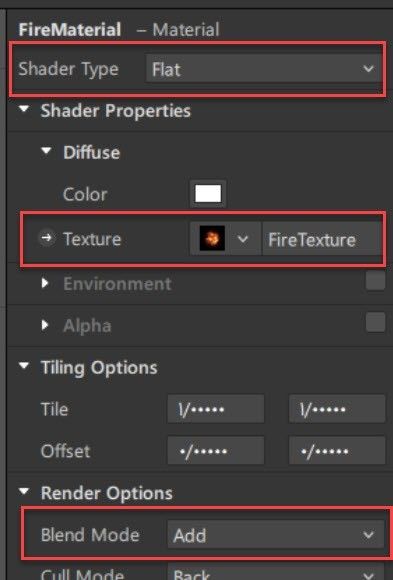Viewport: 393px width, 580px height.
Task: Open the Blend Mode dropdown
Action: [276, 535]
